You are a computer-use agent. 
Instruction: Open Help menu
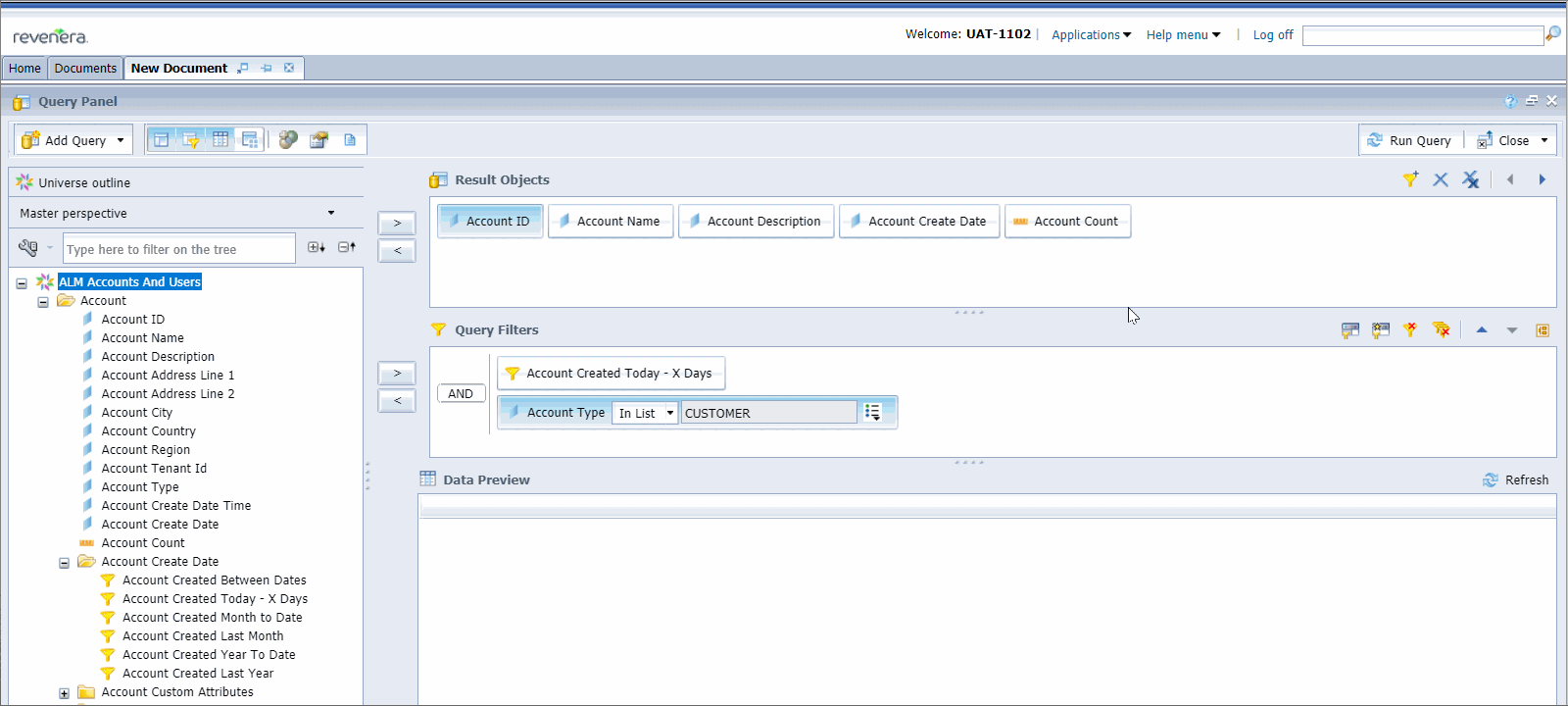click(1183, 34)
